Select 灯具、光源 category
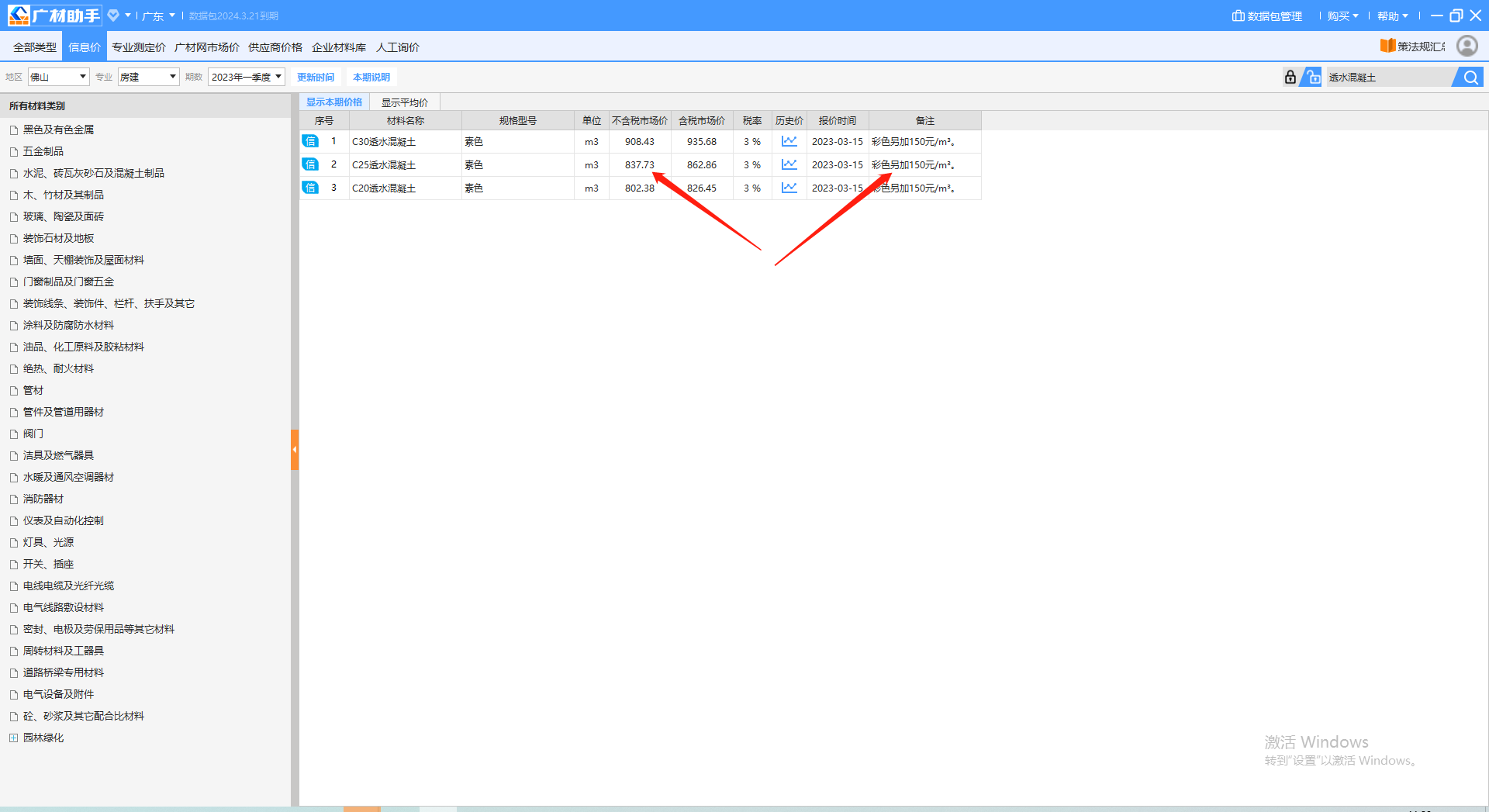The image size is (1489, 812). pyautogui.click(x=48, y=542)
